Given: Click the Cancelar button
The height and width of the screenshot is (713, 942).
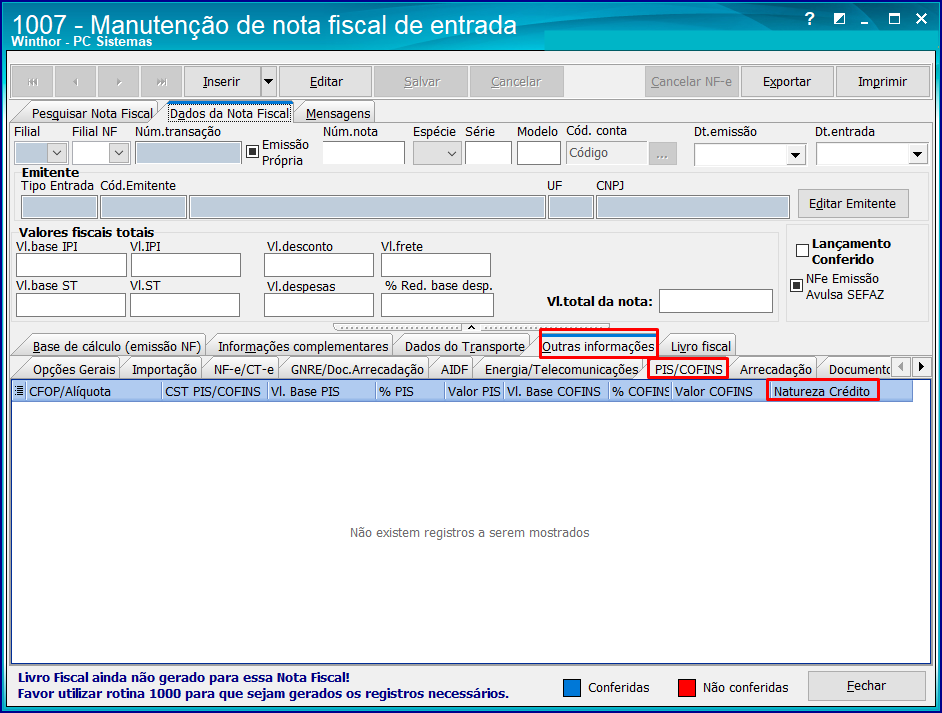Looking at the screenshot, I should (x=516, y=82).
